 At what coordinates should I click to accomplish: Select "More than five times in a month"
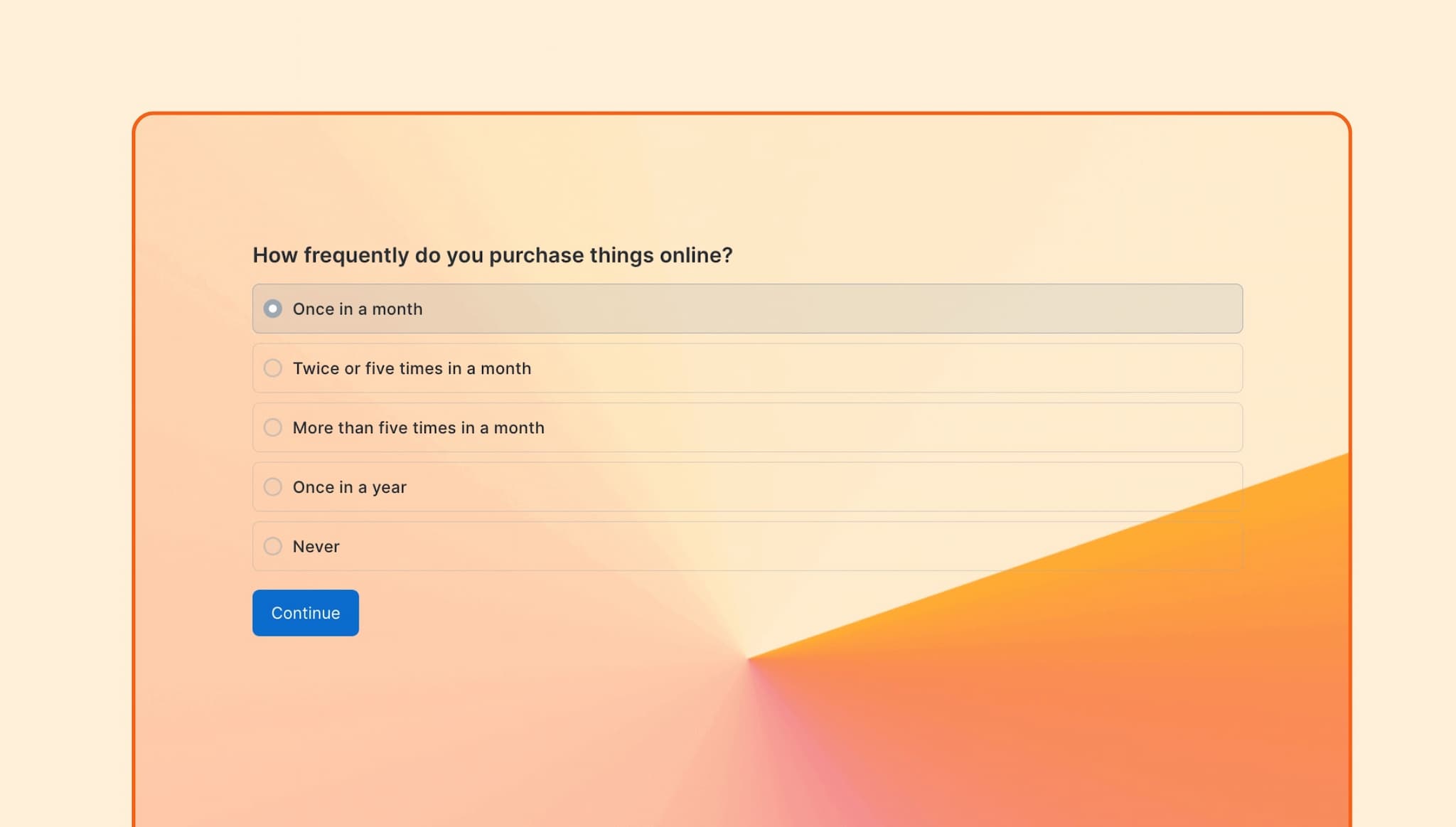[272, 427]
